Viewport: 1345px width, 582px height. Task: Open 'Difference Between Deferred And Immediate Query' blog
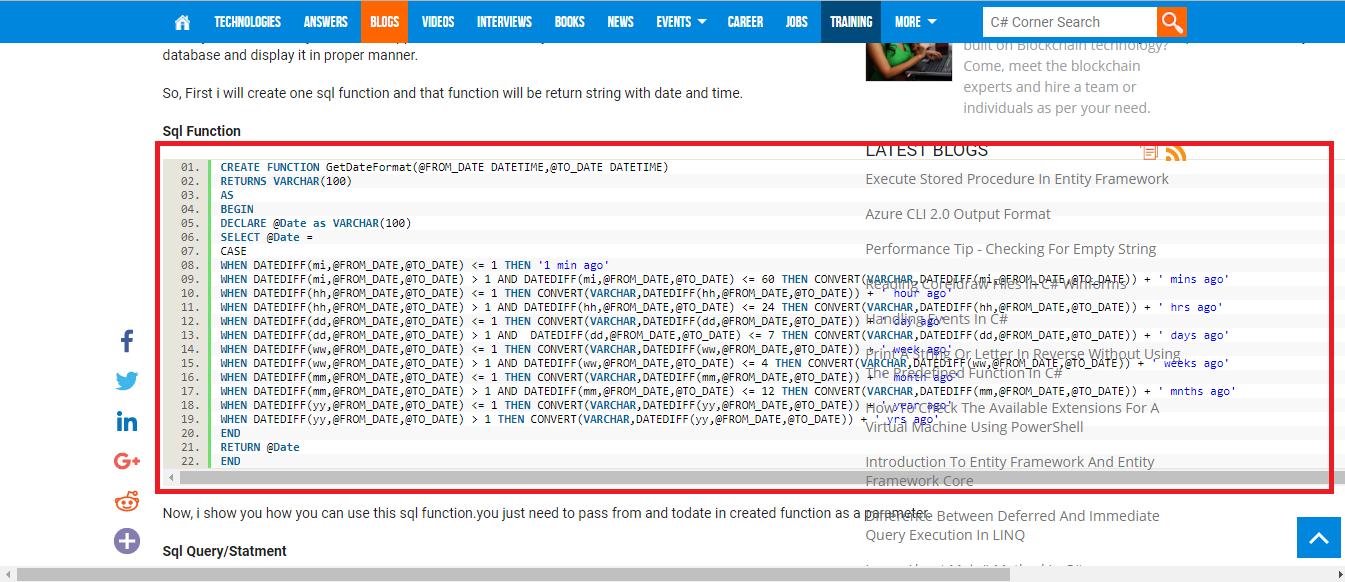pyautogui.click(x=1012, y=525)
